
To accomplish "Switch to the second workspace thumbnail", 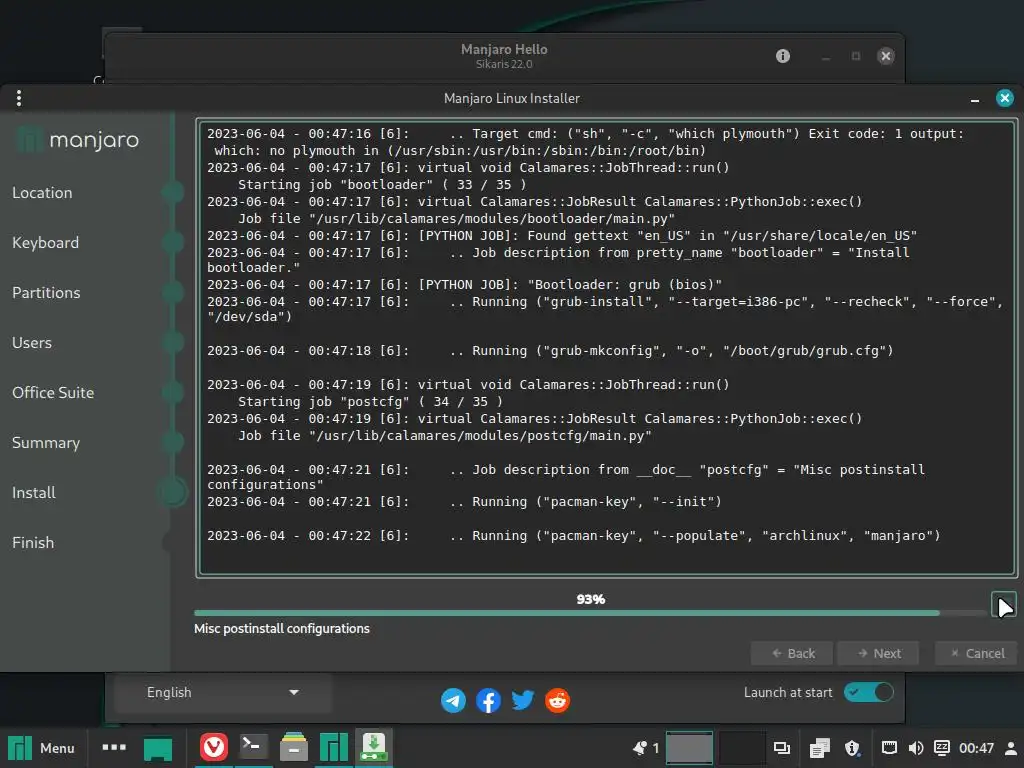I will point(741,748).
